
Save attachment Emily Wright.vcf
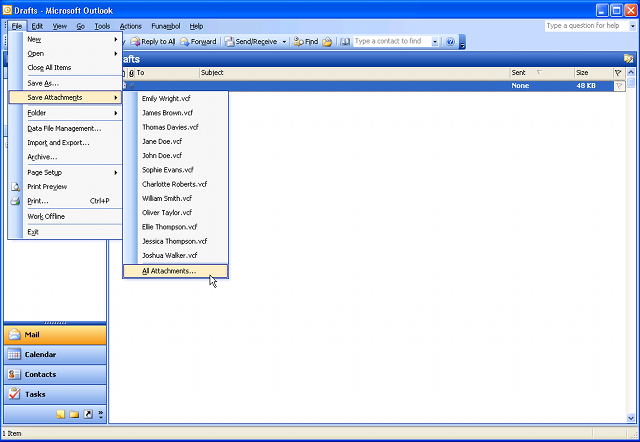pyautogui.click(x=176, y=98)
